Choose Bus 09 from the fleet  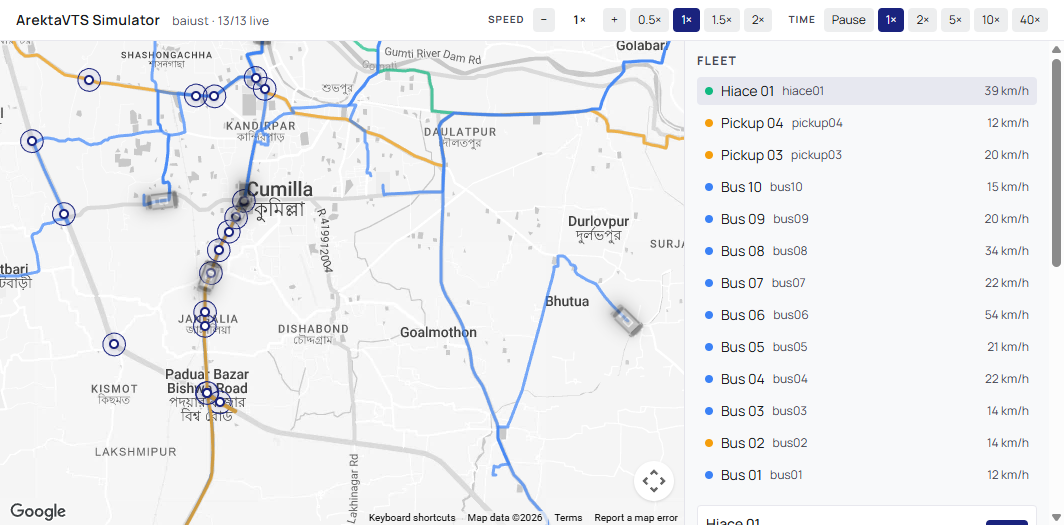[x=867, y=219]
